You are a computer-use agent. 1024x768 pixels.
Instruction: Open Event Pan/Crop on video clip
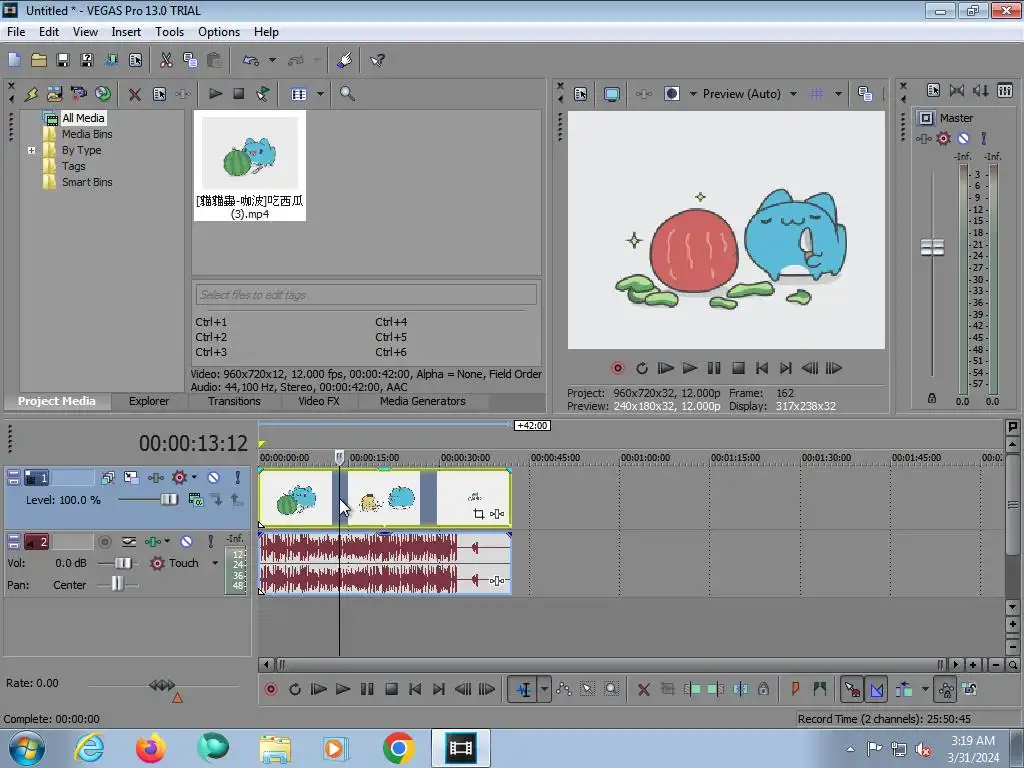(x=479, y=514)
